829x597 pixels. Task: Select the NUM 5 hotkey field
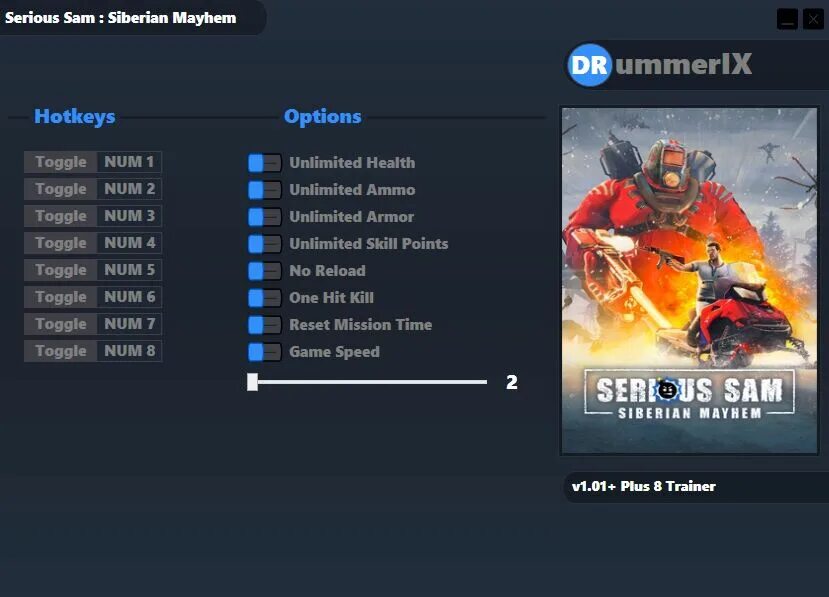tap(130, 270)
